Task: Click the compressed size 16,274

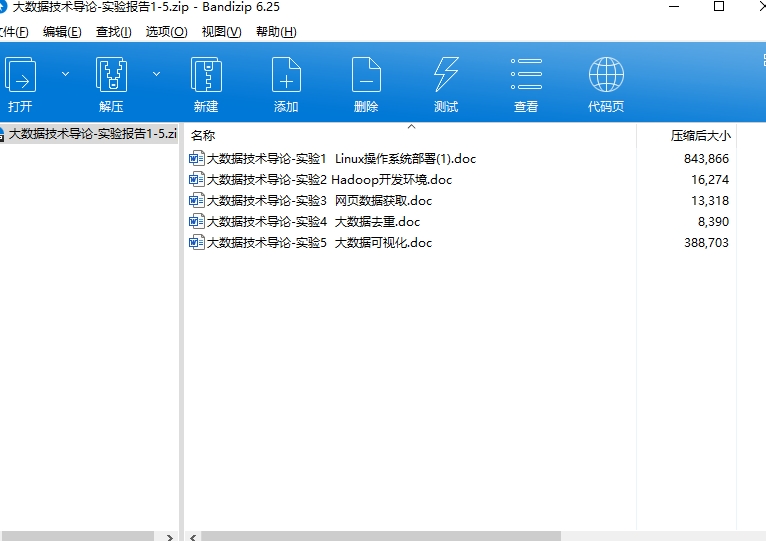Action: click(710, 179)
